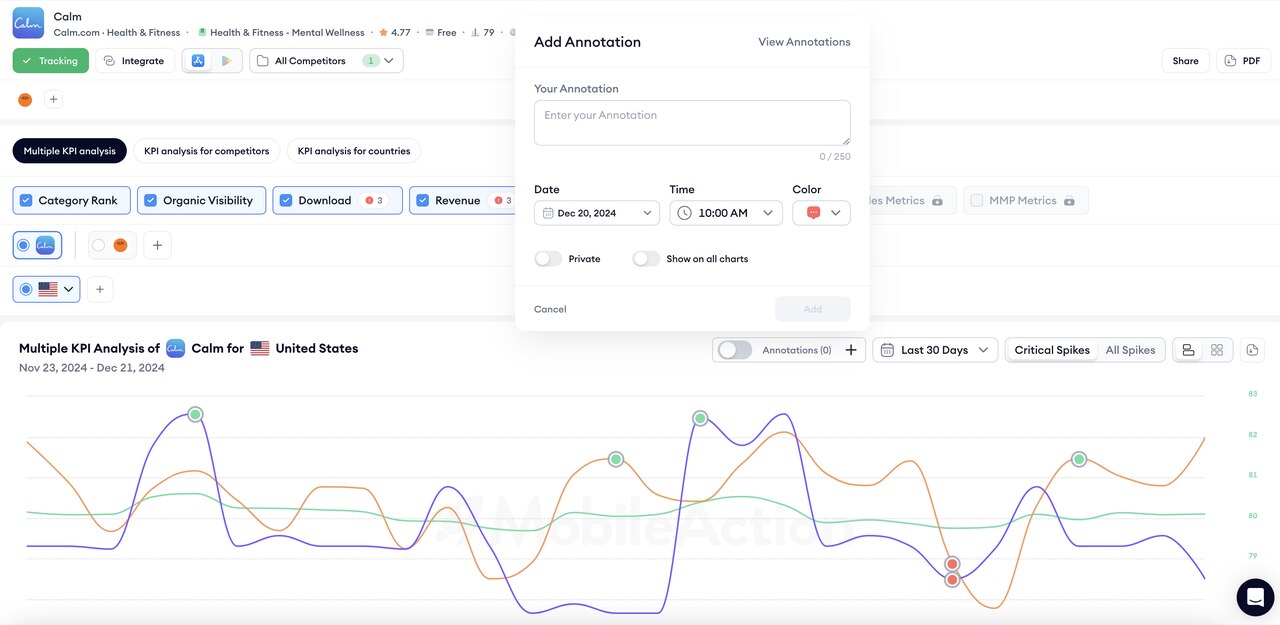The height and width of the screenshot is (625, 1280).
Task: Uncheck the Organic Visibility checkbox
Action: coord(151,200)
